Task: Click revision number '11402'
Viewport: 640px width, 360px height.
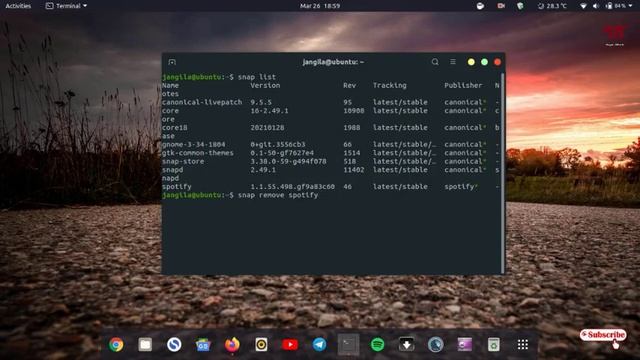Action: click(x=354, y=169)
